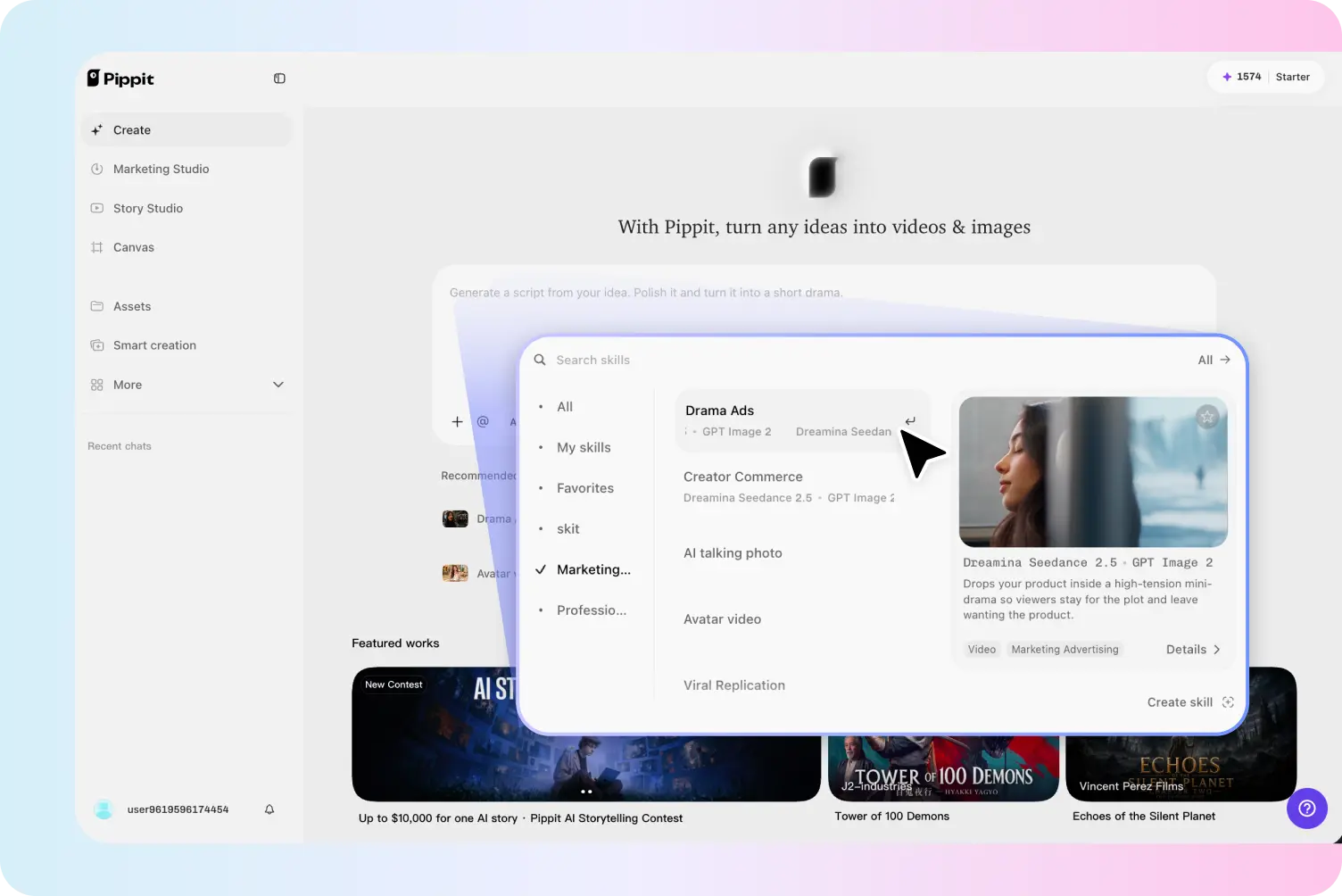Select the All category in the skills list

pos(565,407)
